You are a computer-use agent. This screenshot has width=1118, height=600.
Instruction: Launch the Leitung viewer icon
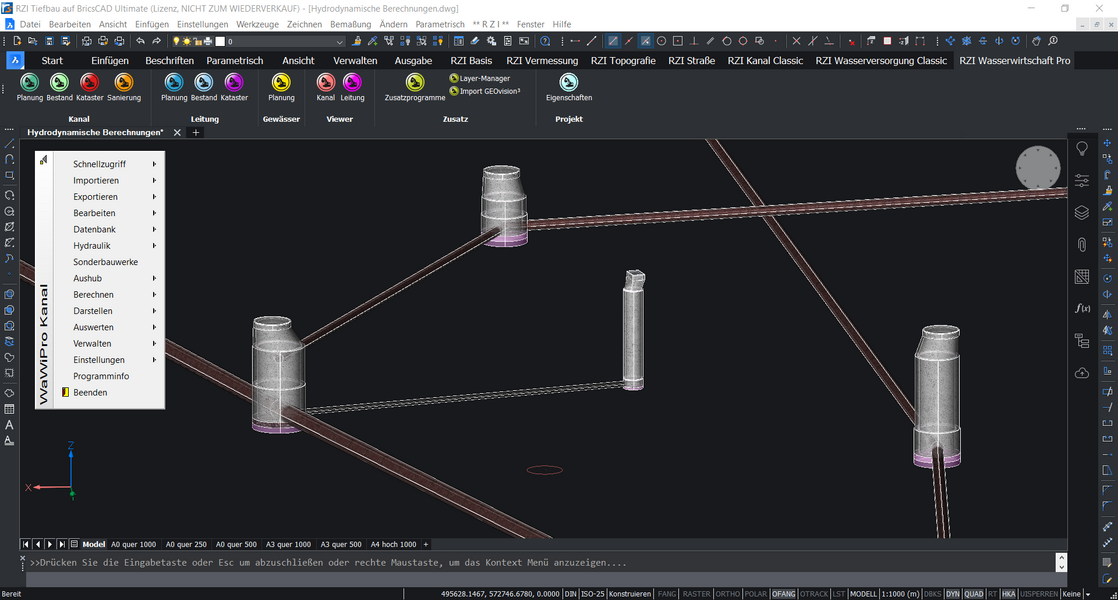(x=352, y=83)
